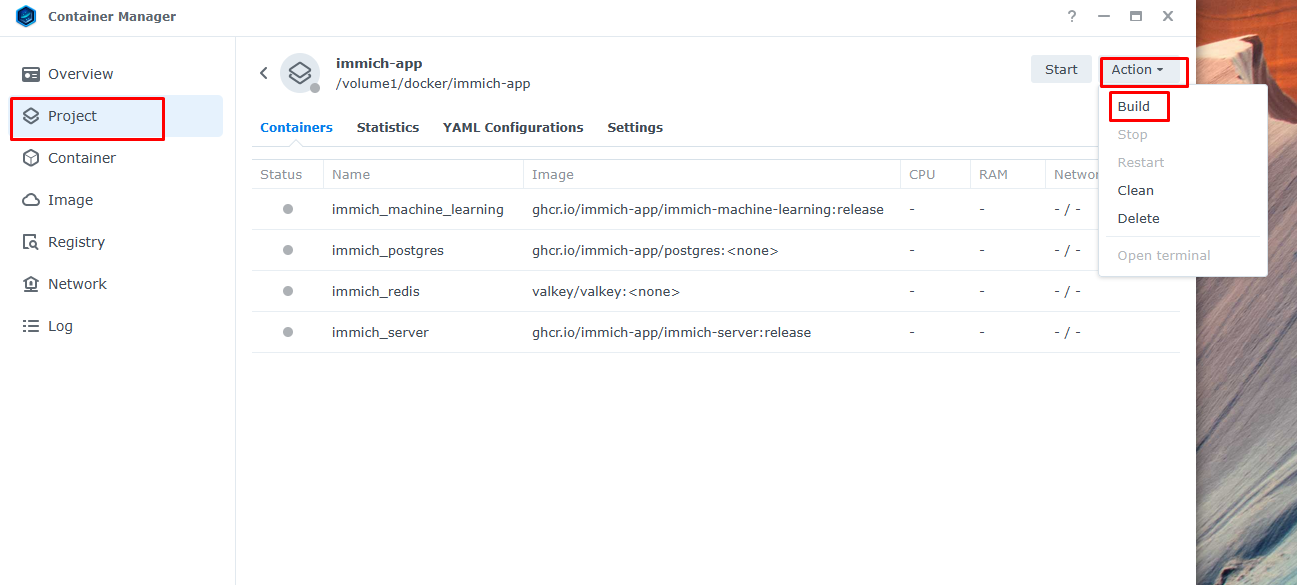Open the YAML Configurations tab

pos(513,128)
